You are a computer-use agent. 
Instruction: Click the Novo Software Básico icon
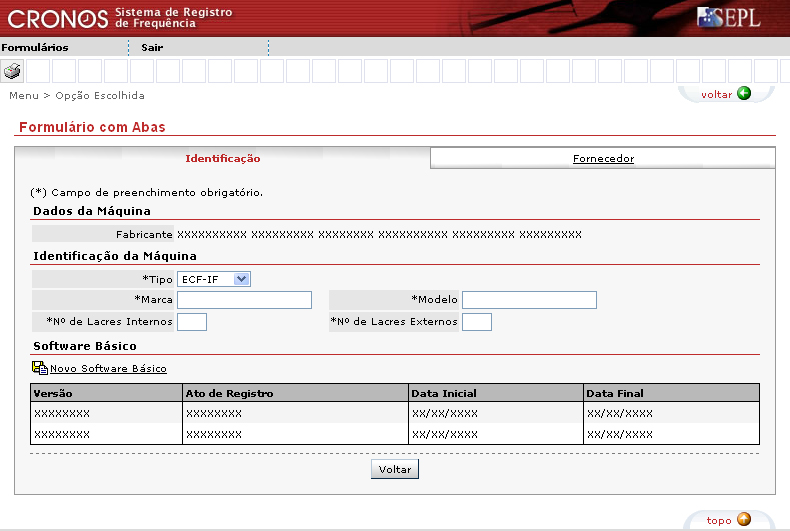pos(40,368)
